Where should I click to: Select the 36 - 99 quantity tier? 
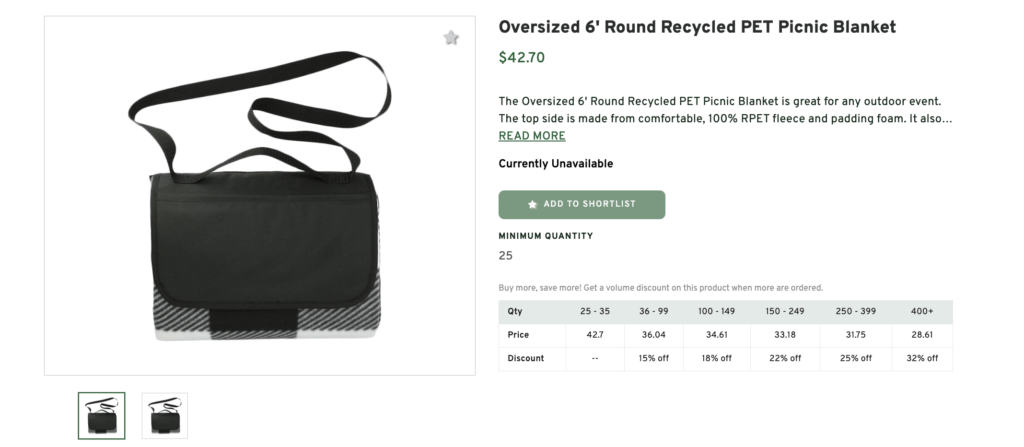click(652, 311)
